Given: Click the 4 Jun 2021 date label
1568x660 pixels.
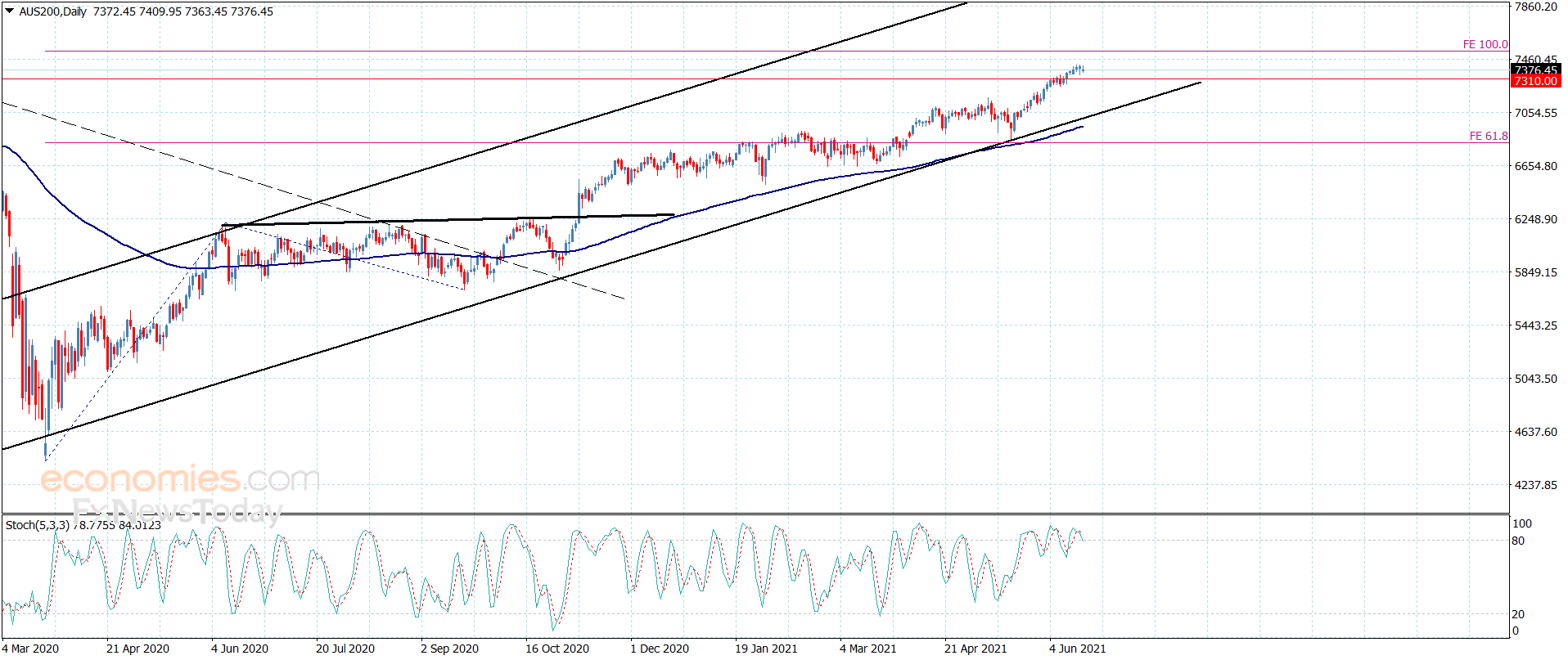Looking at the screenshot, I should click(x=1077, y=649).
